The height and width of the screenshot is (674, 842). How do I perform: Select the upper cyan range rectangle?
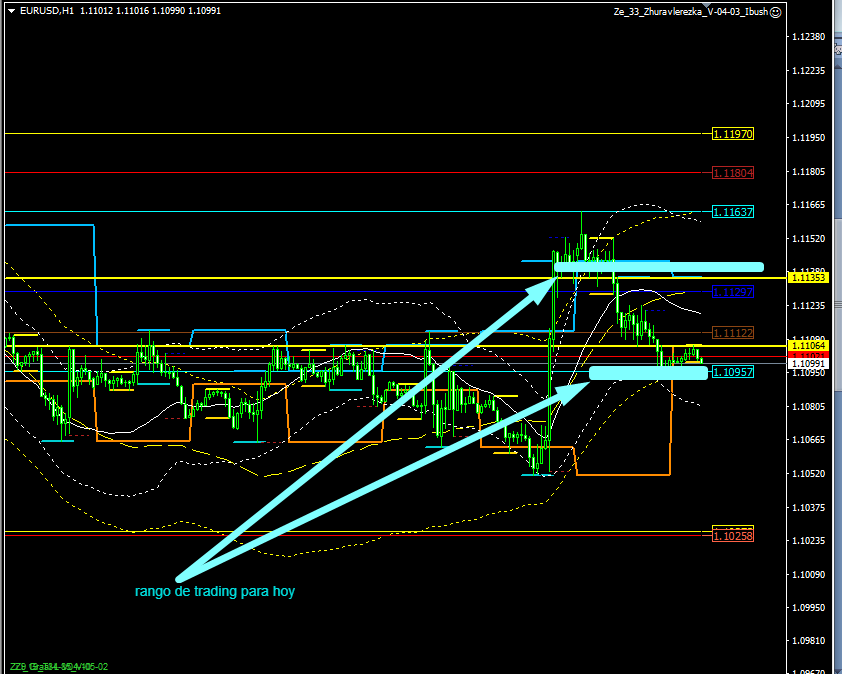pos(659,267)
